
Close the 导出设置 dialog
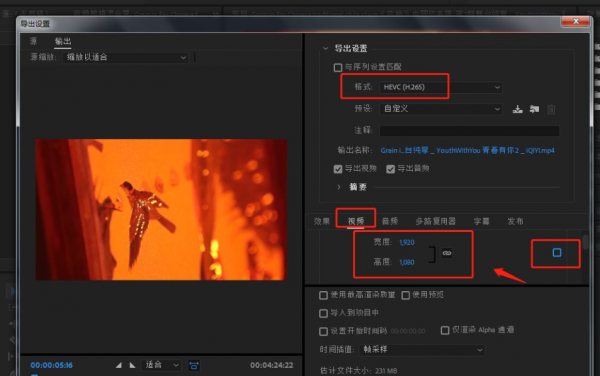575,21
